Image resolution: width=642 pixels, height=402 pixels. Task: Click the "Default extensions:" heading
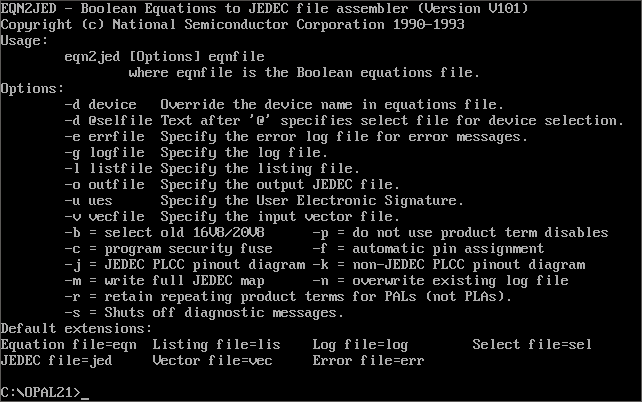76,329
